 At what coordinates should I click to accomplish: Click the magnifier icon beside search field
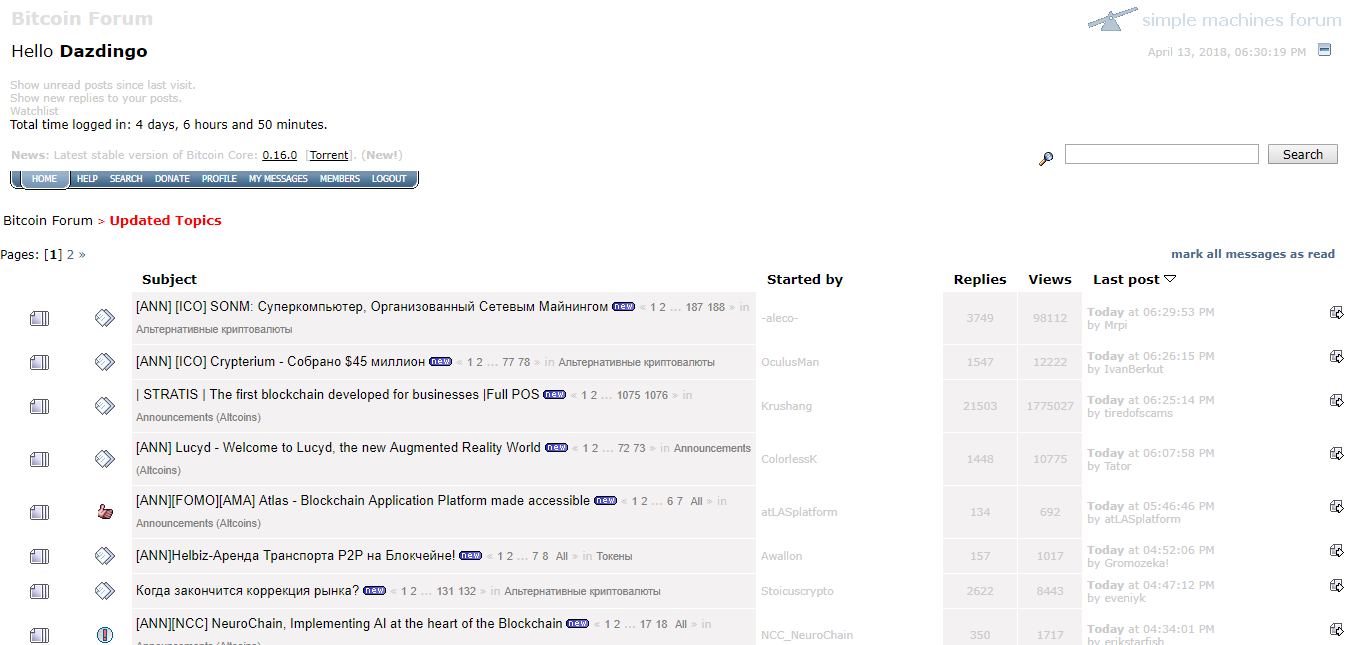(1046, 158)
